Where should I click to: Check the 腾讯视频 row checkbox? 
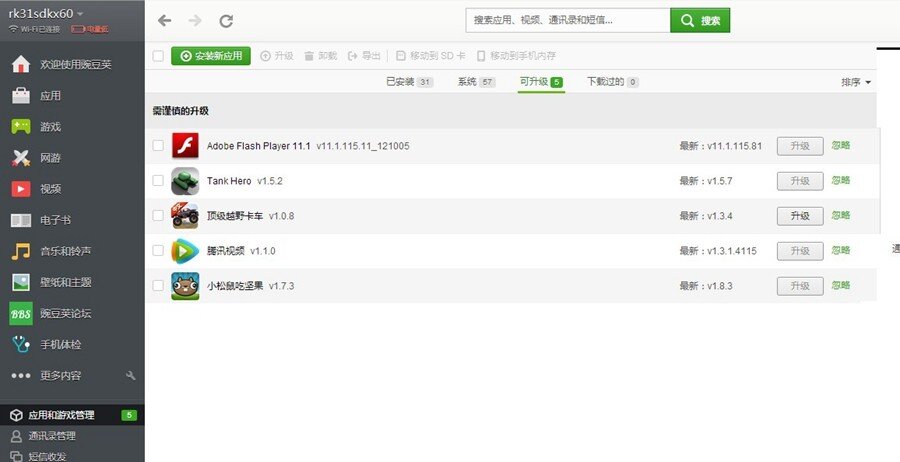click(x=158, y=251)
